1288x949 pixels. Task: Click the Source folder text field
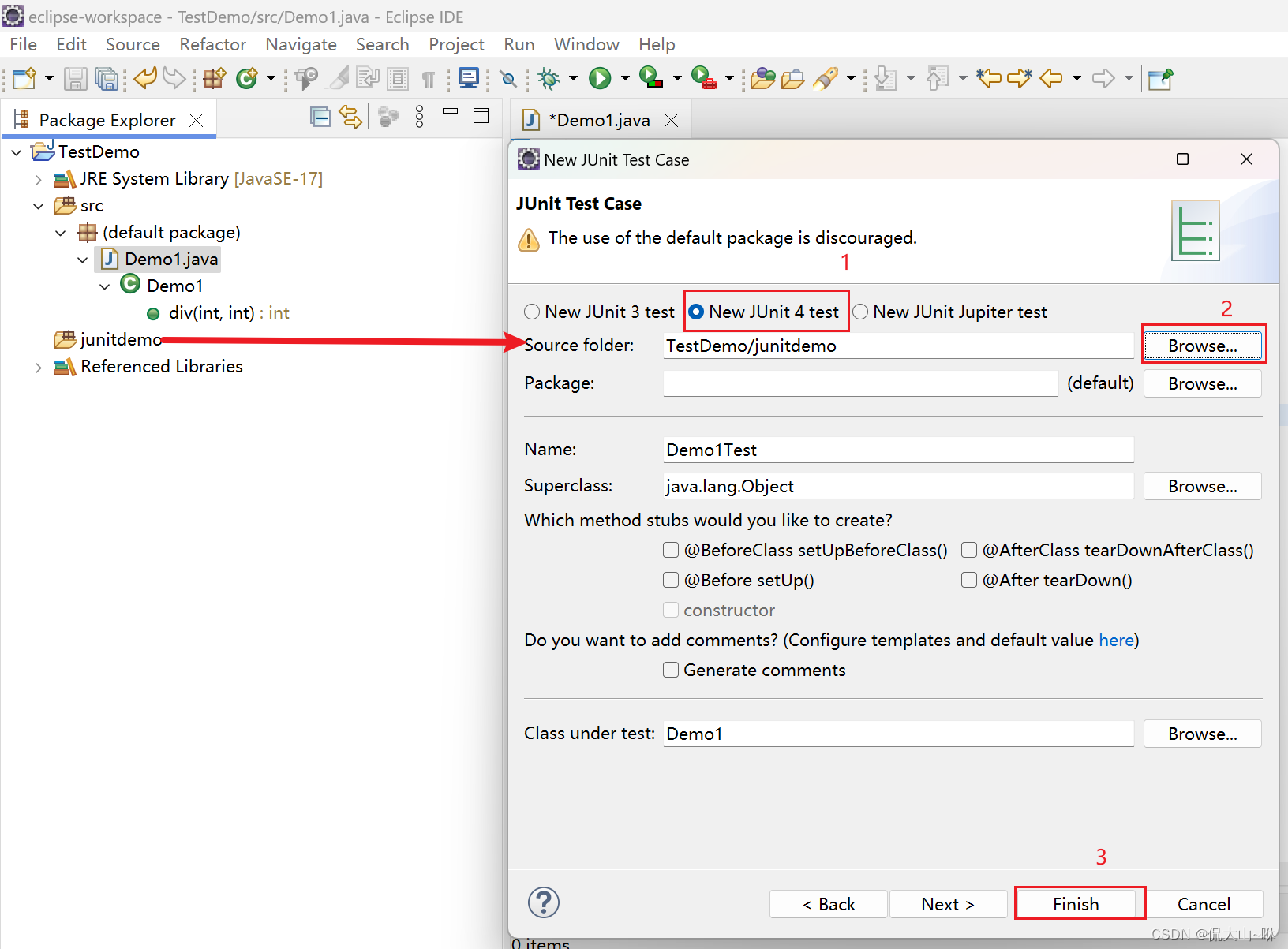pyautogui.click(x=898, y=346)
